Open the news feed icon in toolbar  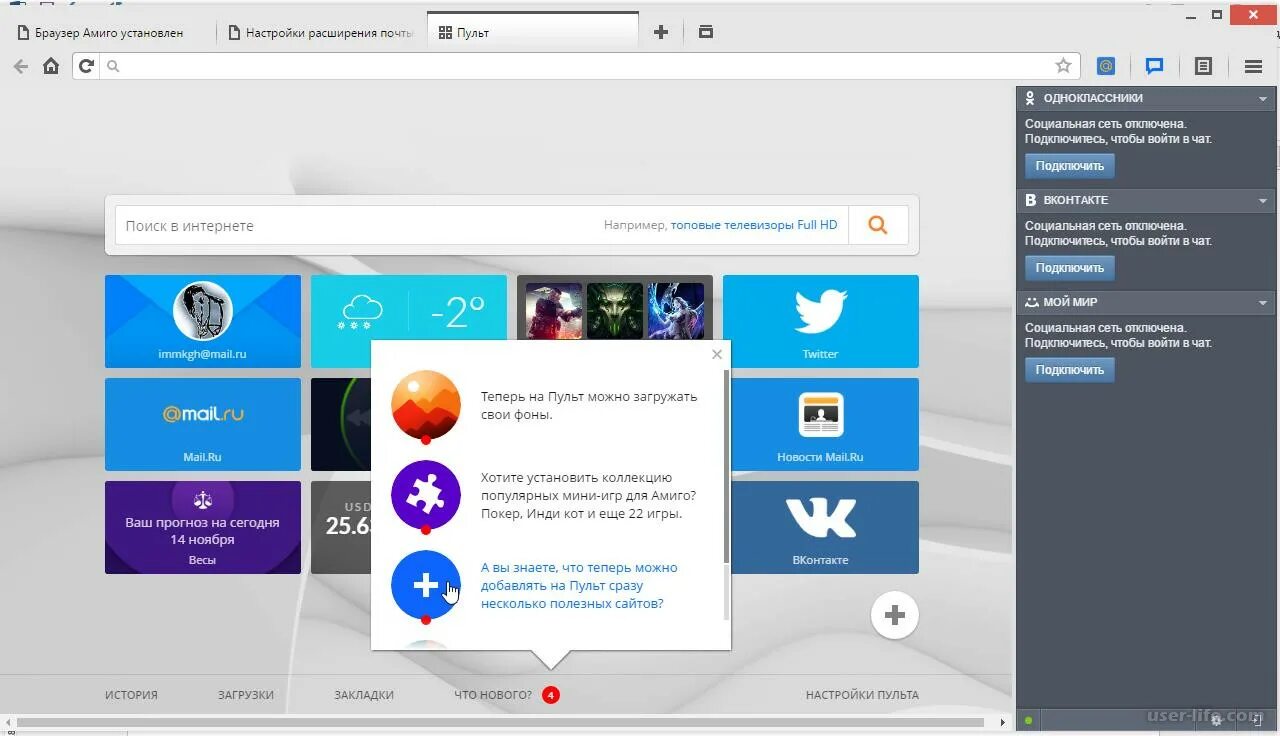[1203, 66]
